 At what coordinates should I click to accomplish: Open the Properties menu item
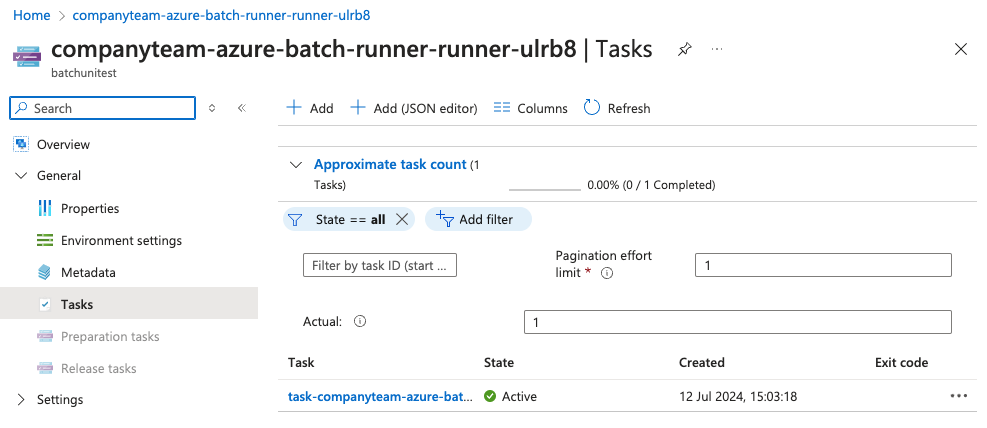90,209
